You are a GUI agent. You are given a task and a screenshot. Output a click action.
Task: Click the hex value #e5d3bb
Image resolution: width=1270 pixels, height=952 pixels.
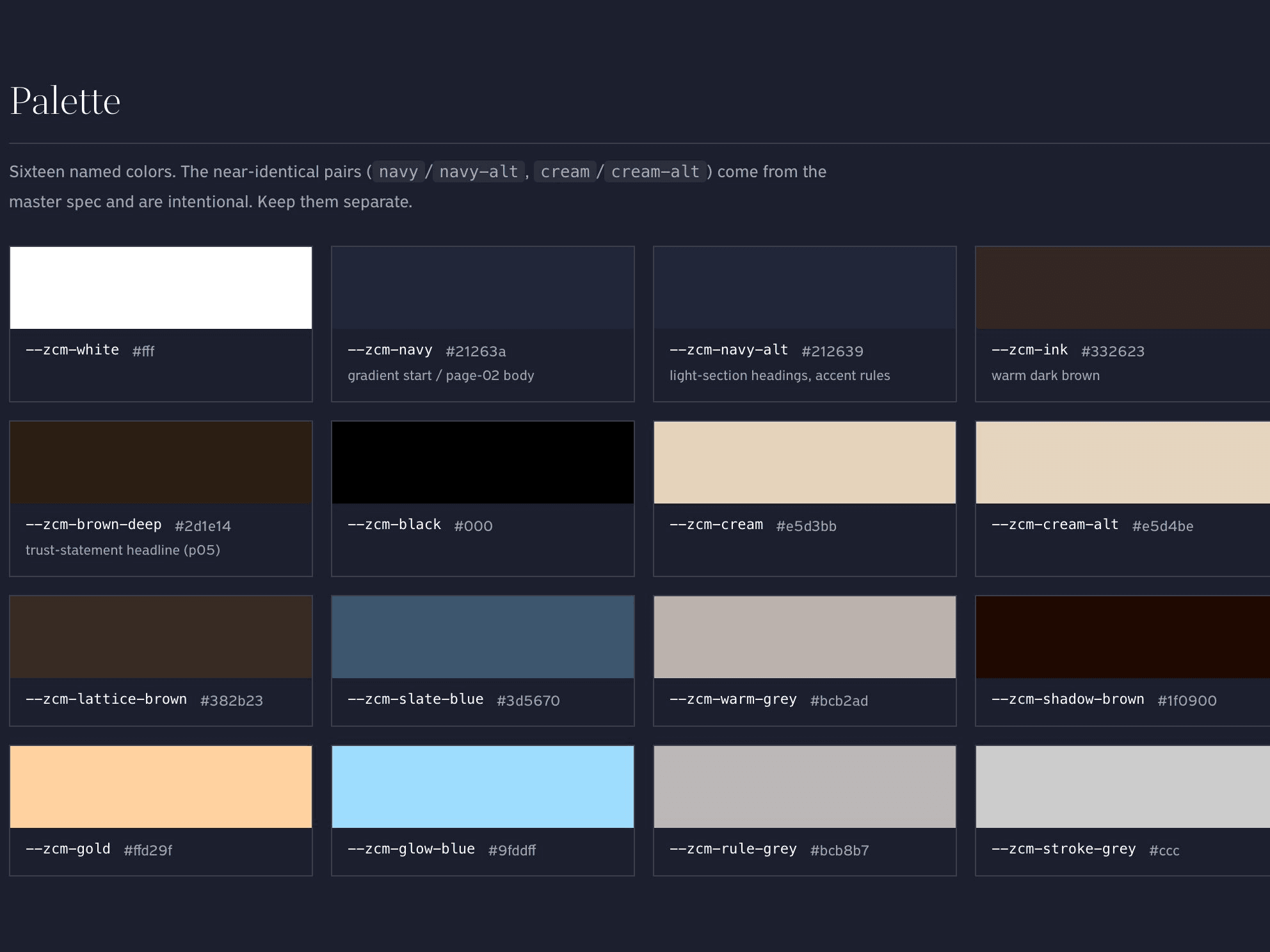tap(806, 526)
